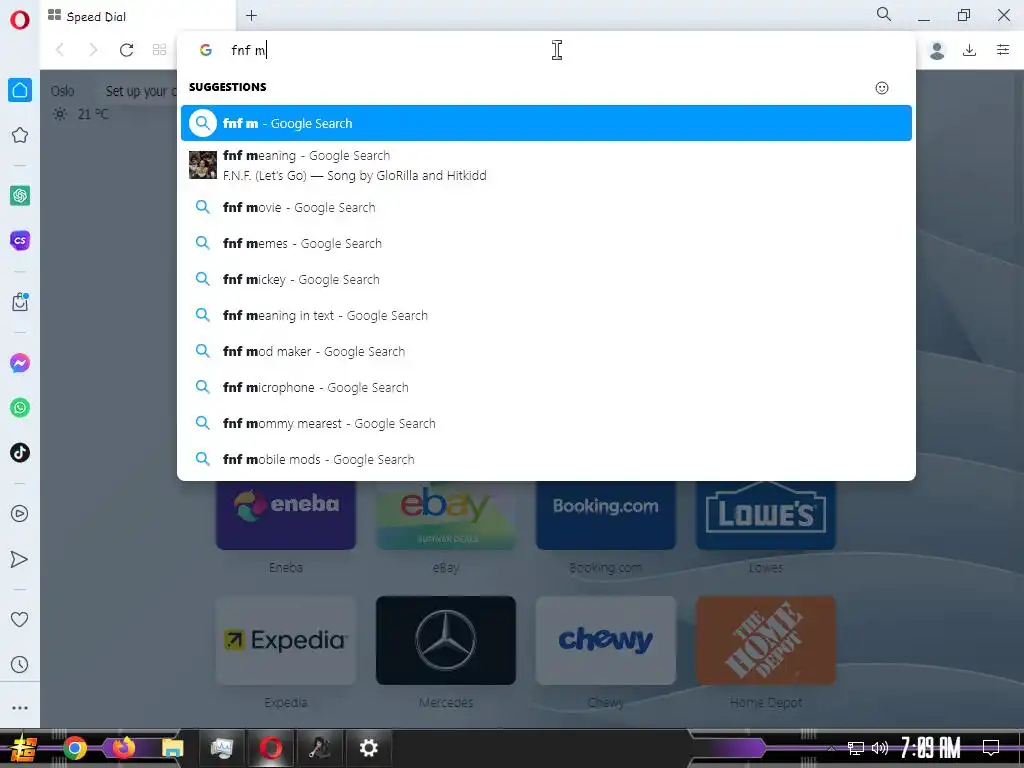This screenshot has height=768, width=1024.
Task: Click the Oslo weather location label
Action: coord(63,91)
